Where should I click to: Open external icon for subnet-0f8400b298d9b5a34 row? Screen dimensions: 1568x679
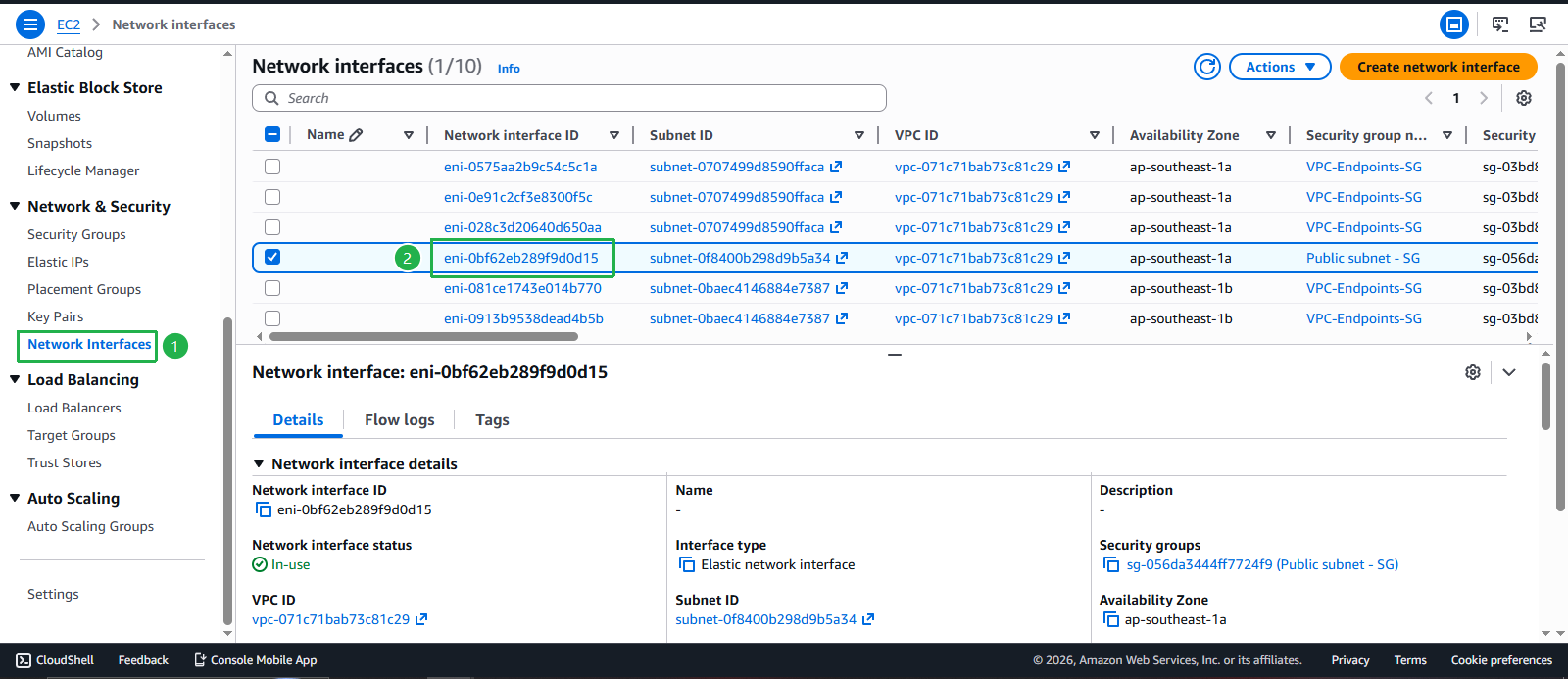[842, 258]
